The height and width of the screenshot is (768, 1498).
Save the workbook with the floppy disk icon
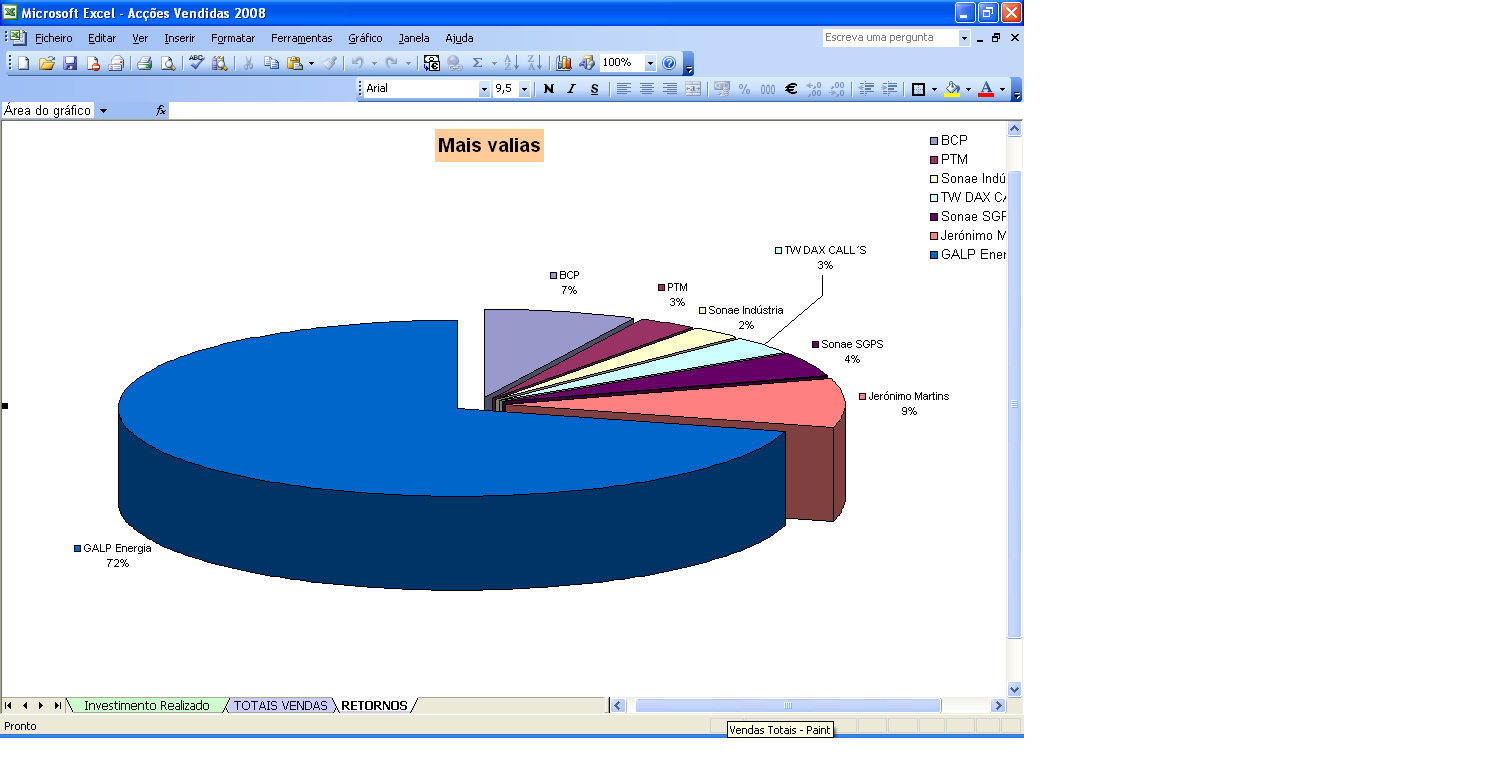(x=70, y=63)
